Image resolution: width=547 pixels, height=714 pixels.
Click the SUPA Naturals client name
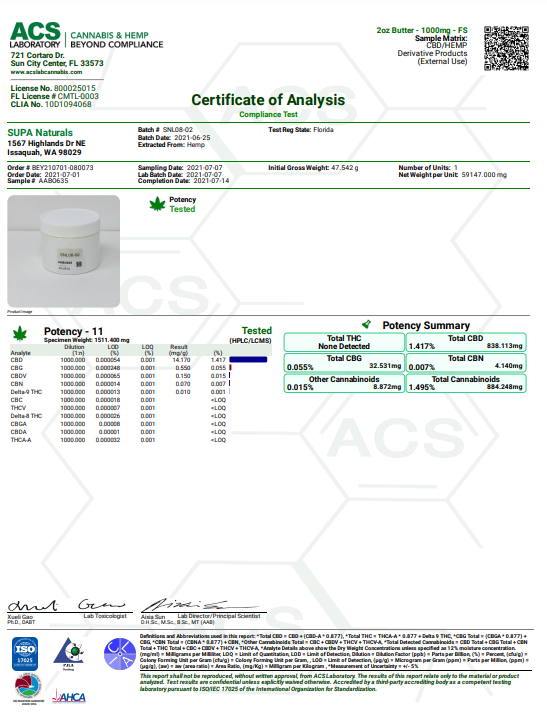[40, 133]
